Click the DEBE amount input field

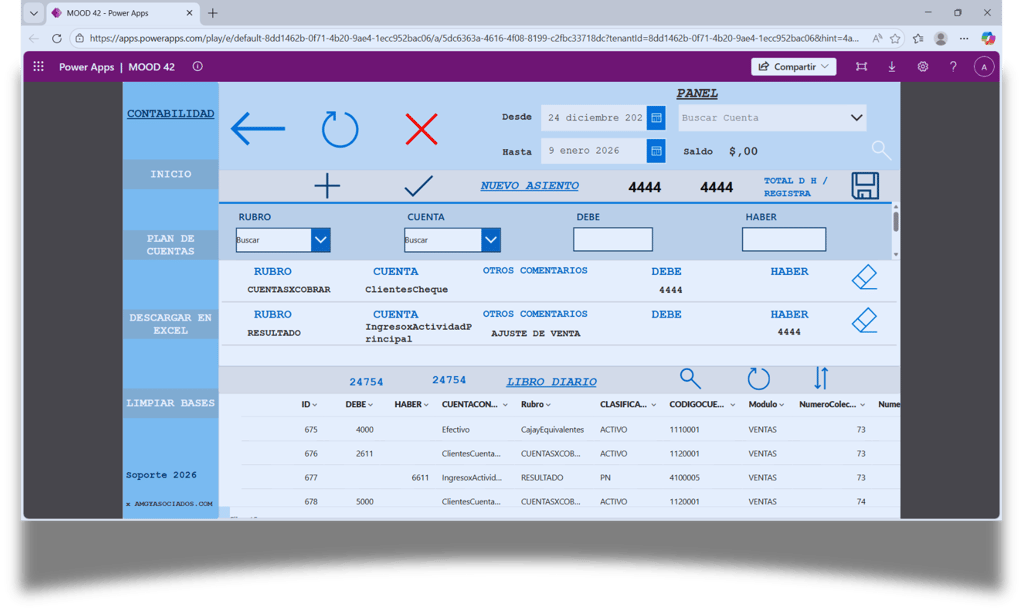tap(613, 239)
